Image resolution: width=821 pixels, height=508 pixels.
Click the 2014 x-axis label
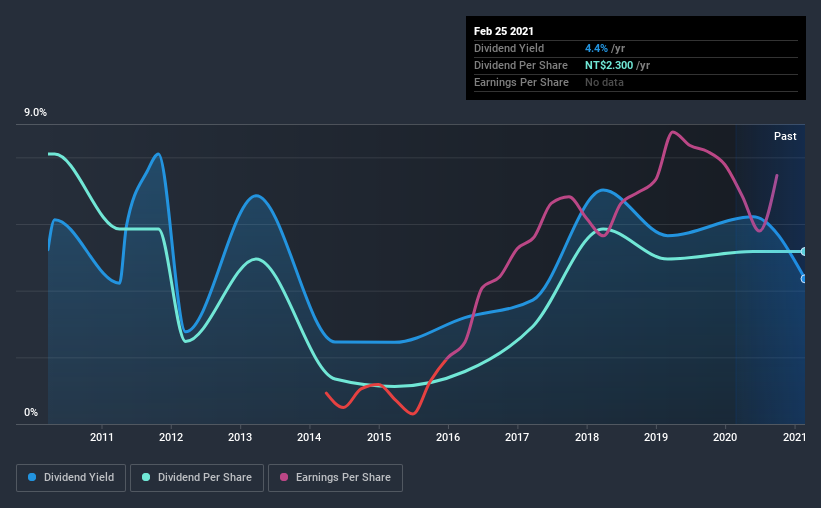[x=309, y=437]
